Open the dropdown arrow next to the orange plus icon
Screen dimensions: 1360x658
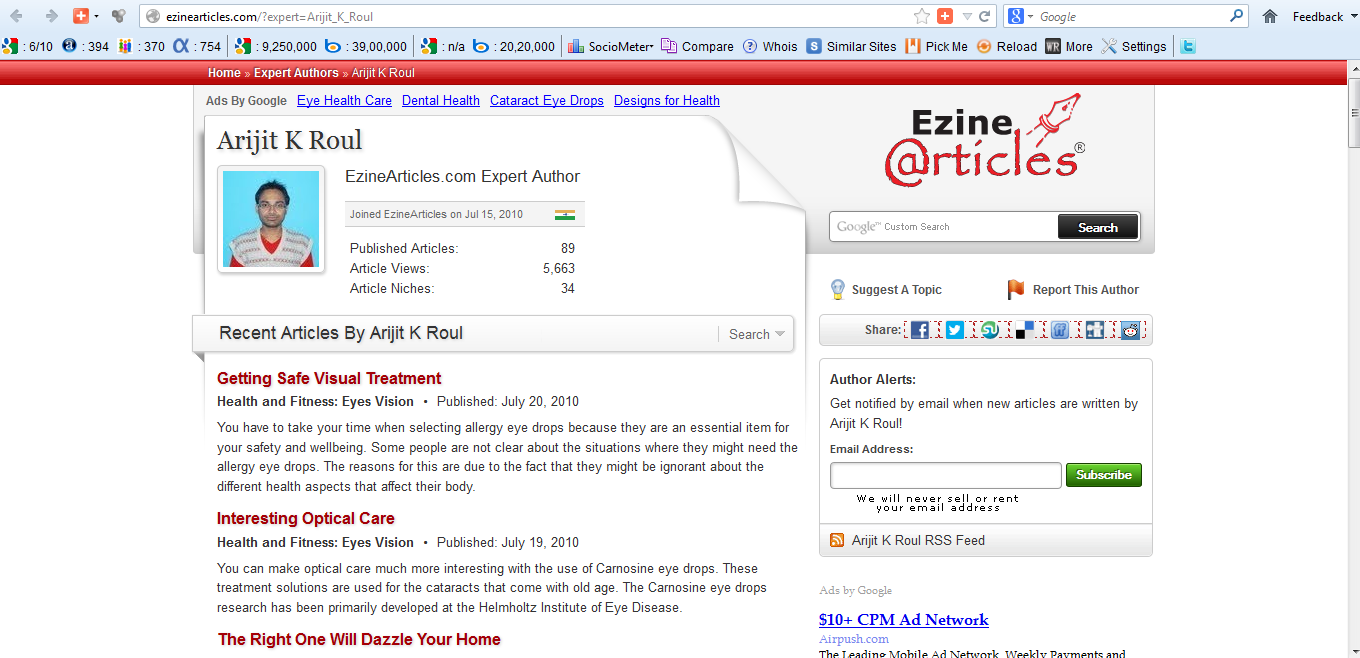97,16
